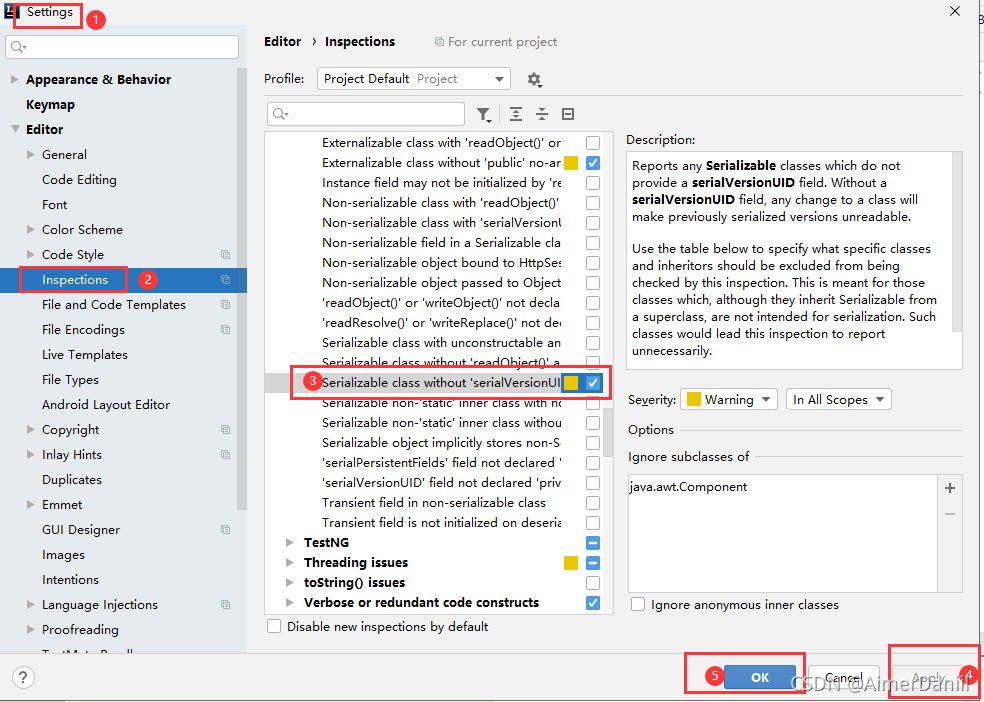Toggle the Threading issues group checkbox
984x702 pixels.
(592, 563)
